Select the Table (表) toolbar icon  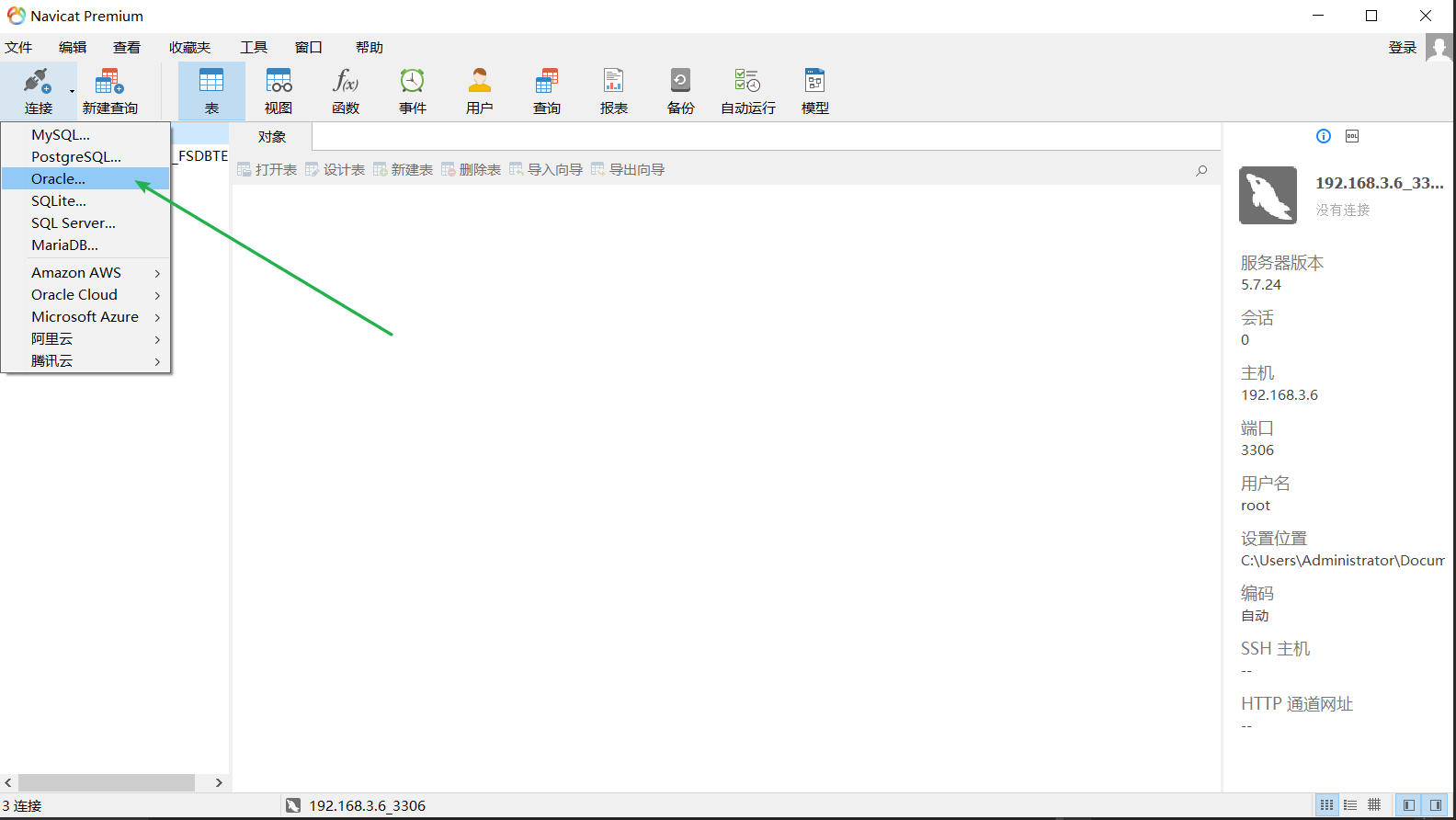211,91
